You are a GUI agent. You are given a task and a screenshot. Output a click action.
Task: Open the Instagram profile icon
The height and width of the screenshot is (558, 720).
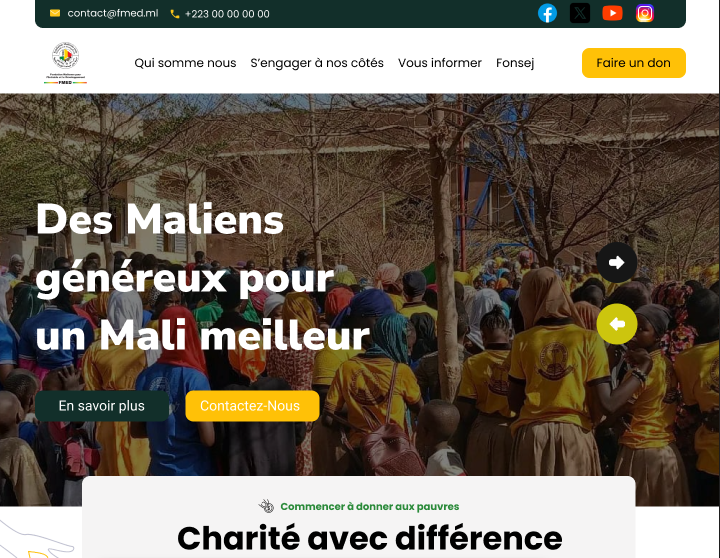click(x=645, y=13)
